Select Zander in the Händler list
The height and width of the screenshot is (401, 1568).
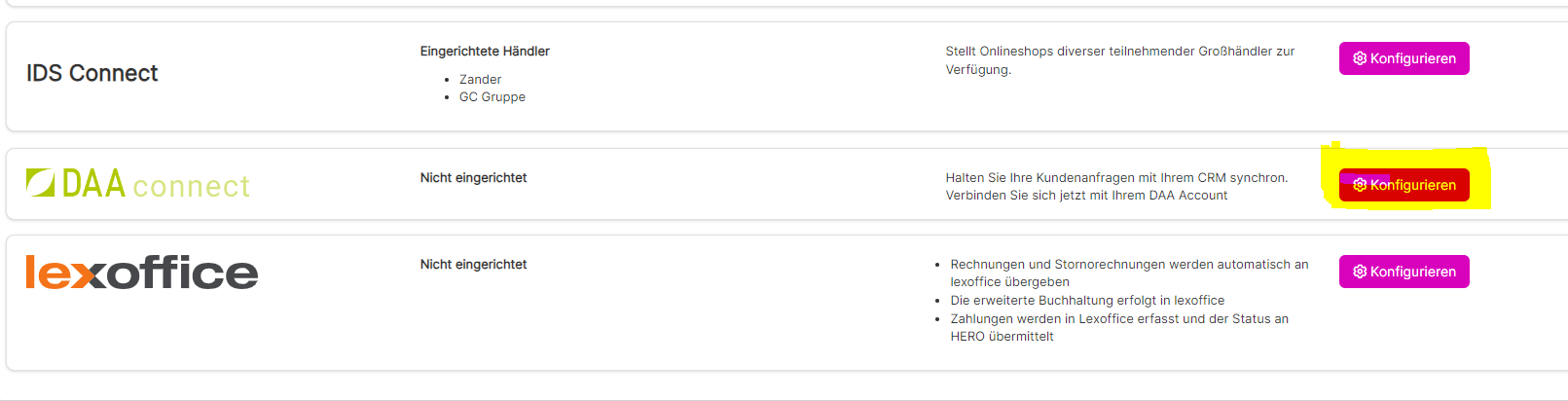pyautogui.click(x=480, y=80)
